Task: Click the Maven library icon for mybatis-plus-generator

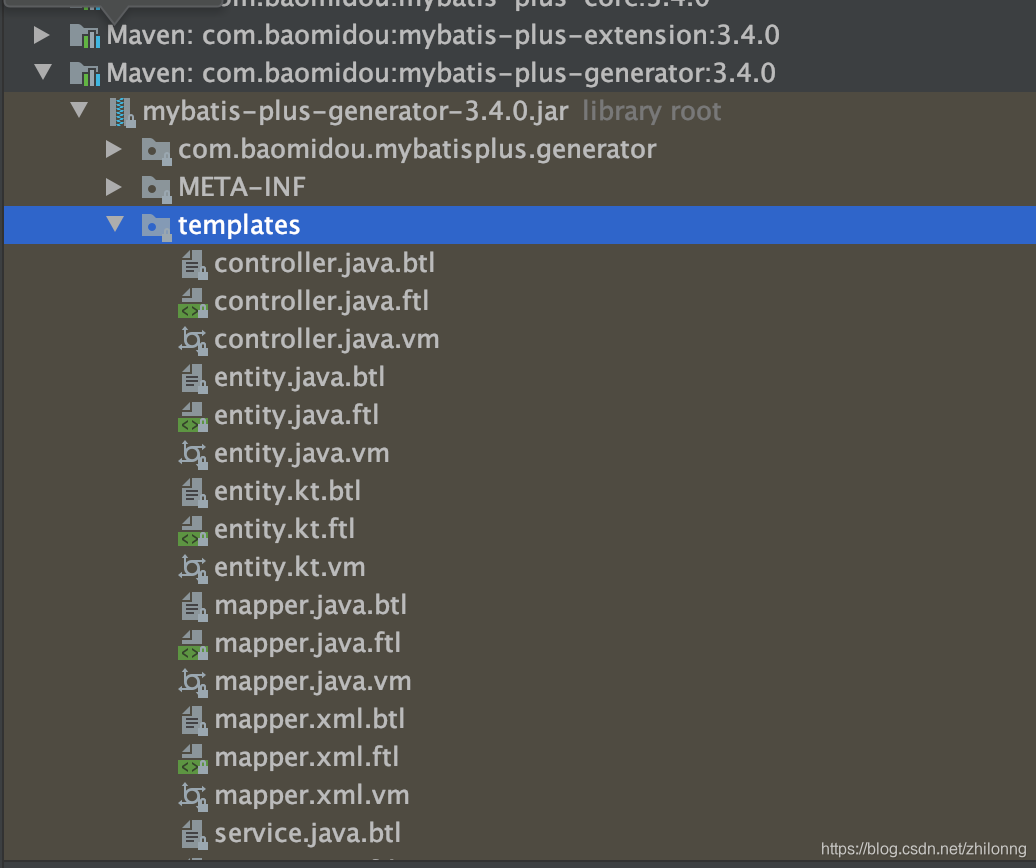Action: click(x=85, y=73)
